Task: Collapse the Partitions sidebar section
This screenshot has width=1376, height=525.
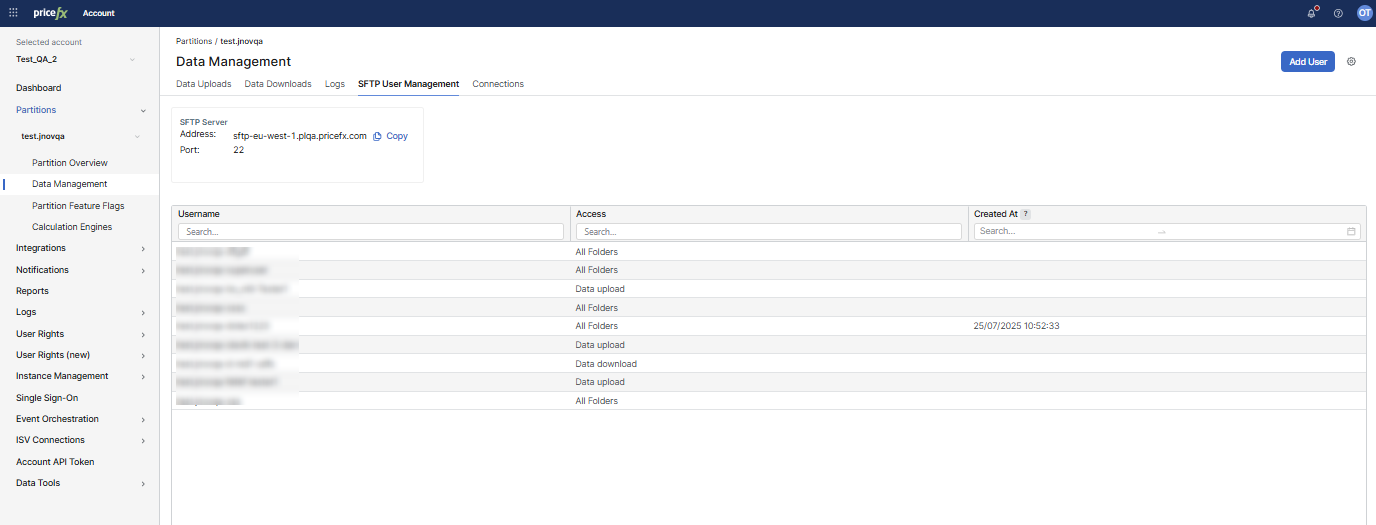Action: 143,110
